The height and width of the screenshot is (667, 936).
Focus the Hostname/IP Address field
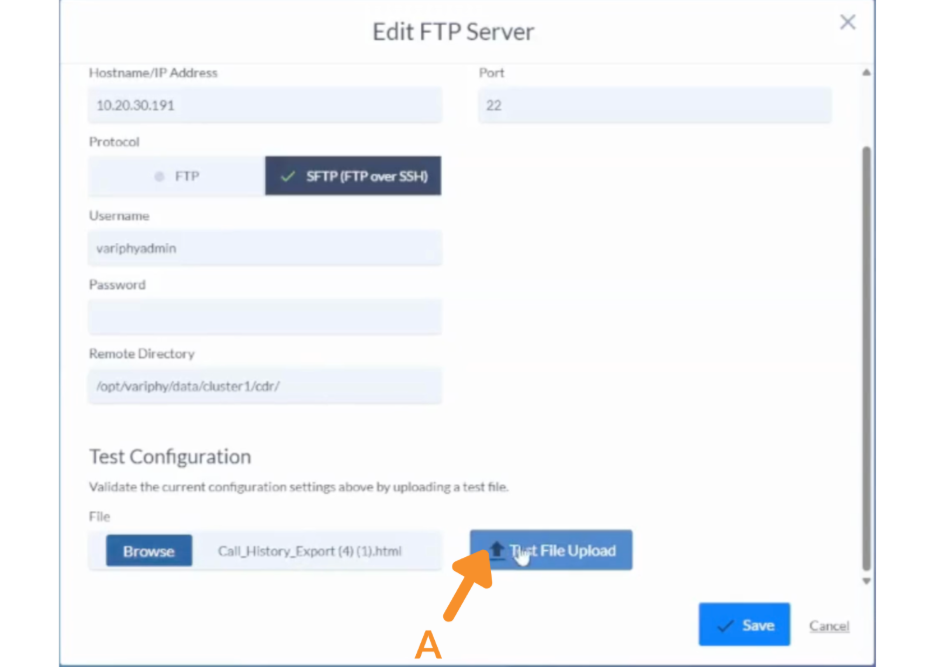[x=265, y=105]
